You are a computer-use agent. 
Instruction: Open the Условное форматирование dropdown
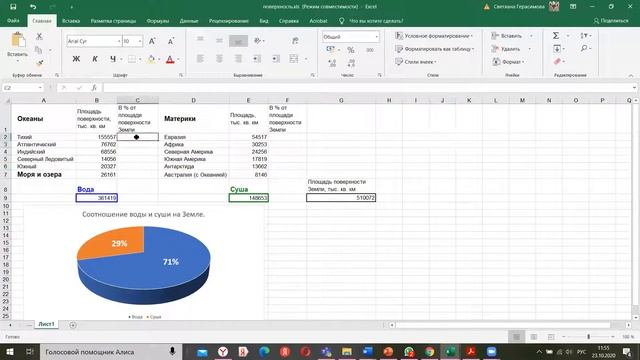tap(434, 36)
